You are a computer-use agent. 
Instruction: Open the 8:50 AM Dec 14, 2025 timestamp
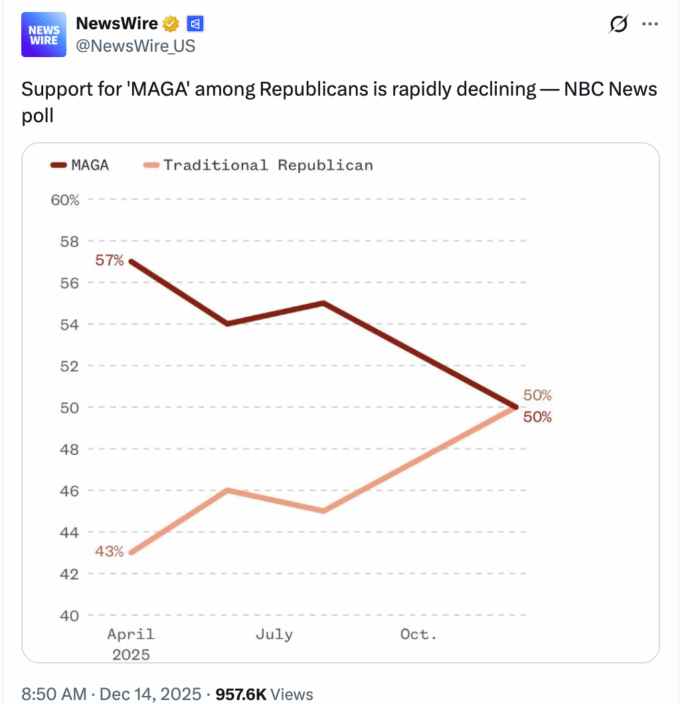114,693
